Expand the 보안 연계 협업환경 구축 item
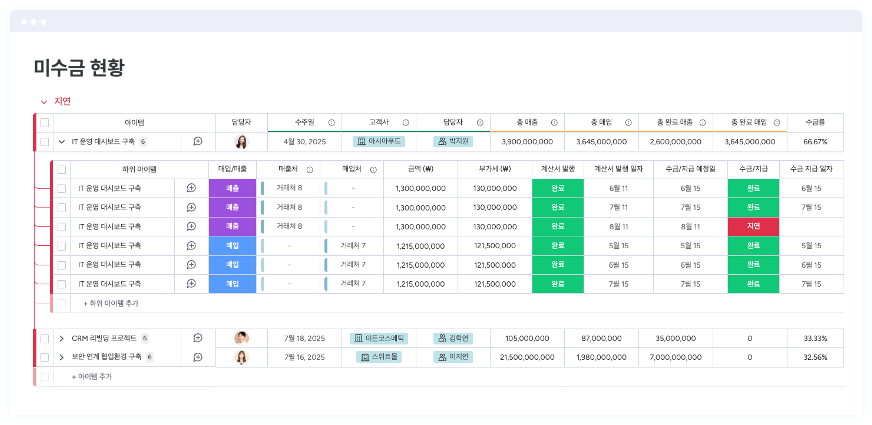The height and width of the screenshot is (425, 872). pyautogui.click(x=62, y=356)
